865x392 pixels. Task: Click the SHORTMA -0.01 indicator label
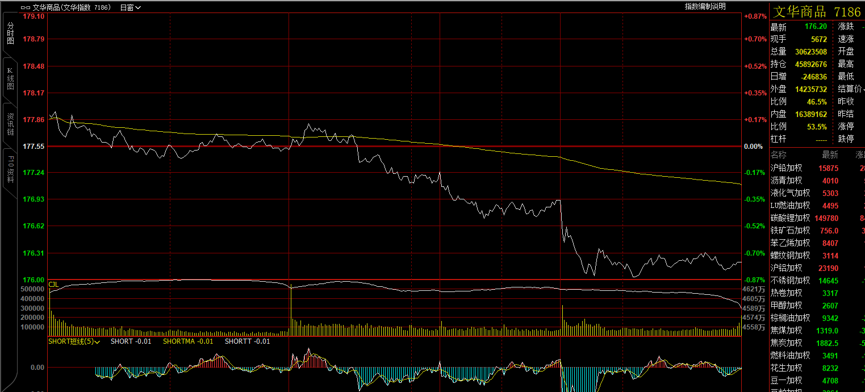(x=188, y=342)
